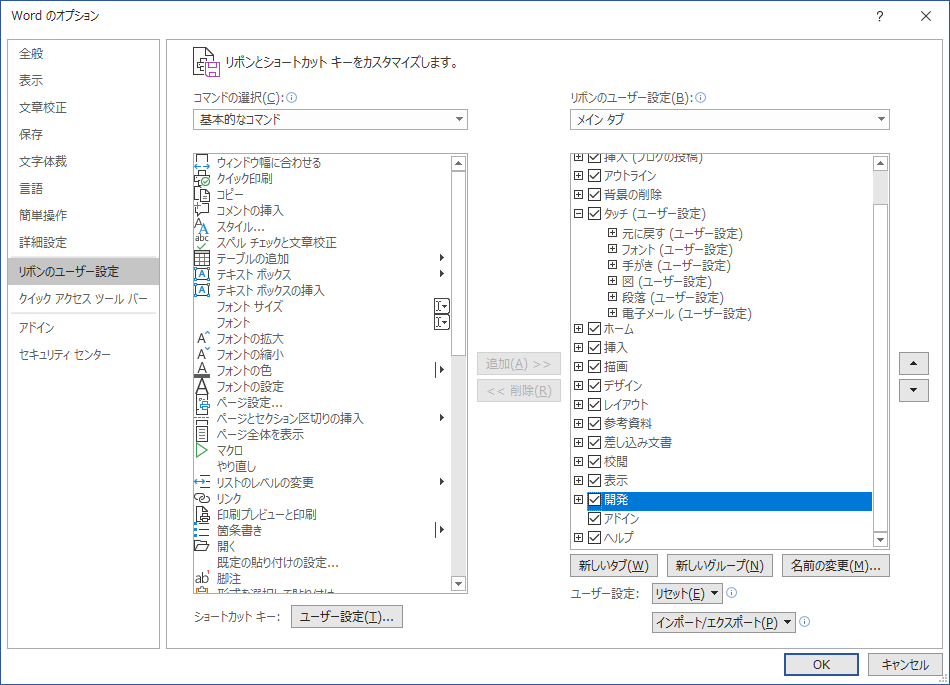
Task: Toggle the ホーム tab checkbox
Action: click(594, 328)
